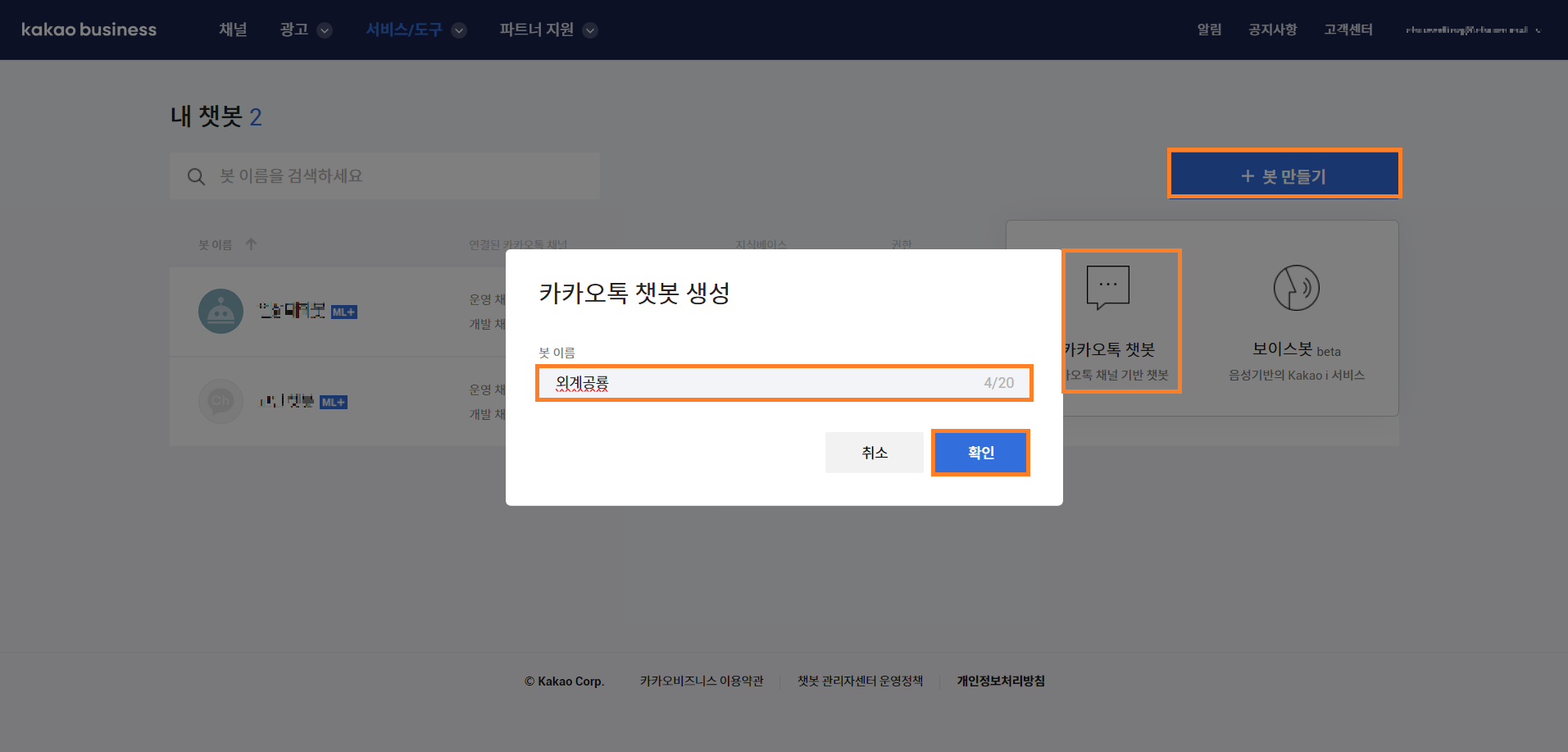Click the second bot's Ch avatar icon

click(x=221, y=401)
